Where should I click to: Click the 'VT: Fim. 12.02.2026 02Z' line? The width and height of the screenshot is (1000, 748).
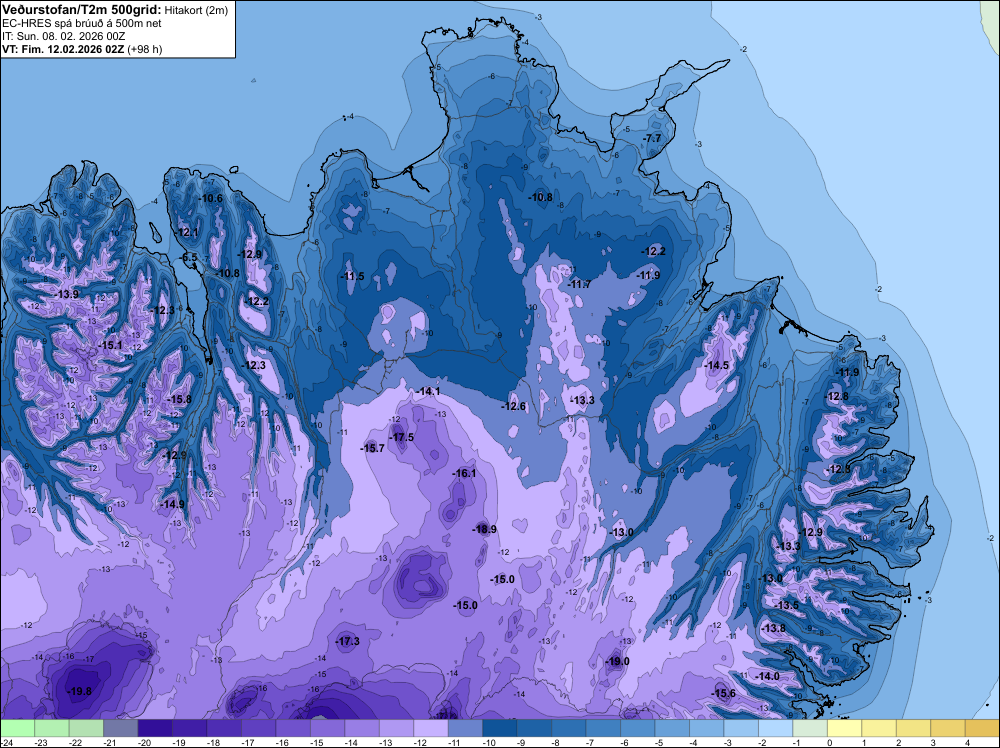click(x=64, y=49)
